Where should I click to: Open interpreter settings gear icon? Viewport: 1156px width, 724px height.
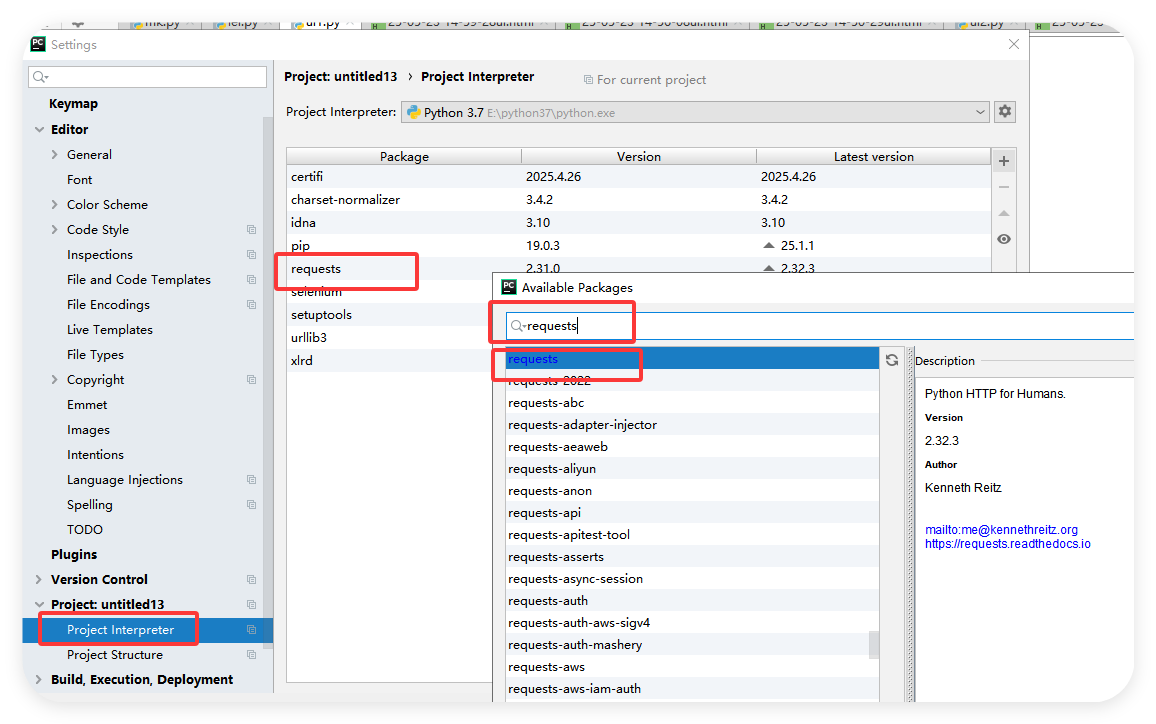click(1004, 112)
